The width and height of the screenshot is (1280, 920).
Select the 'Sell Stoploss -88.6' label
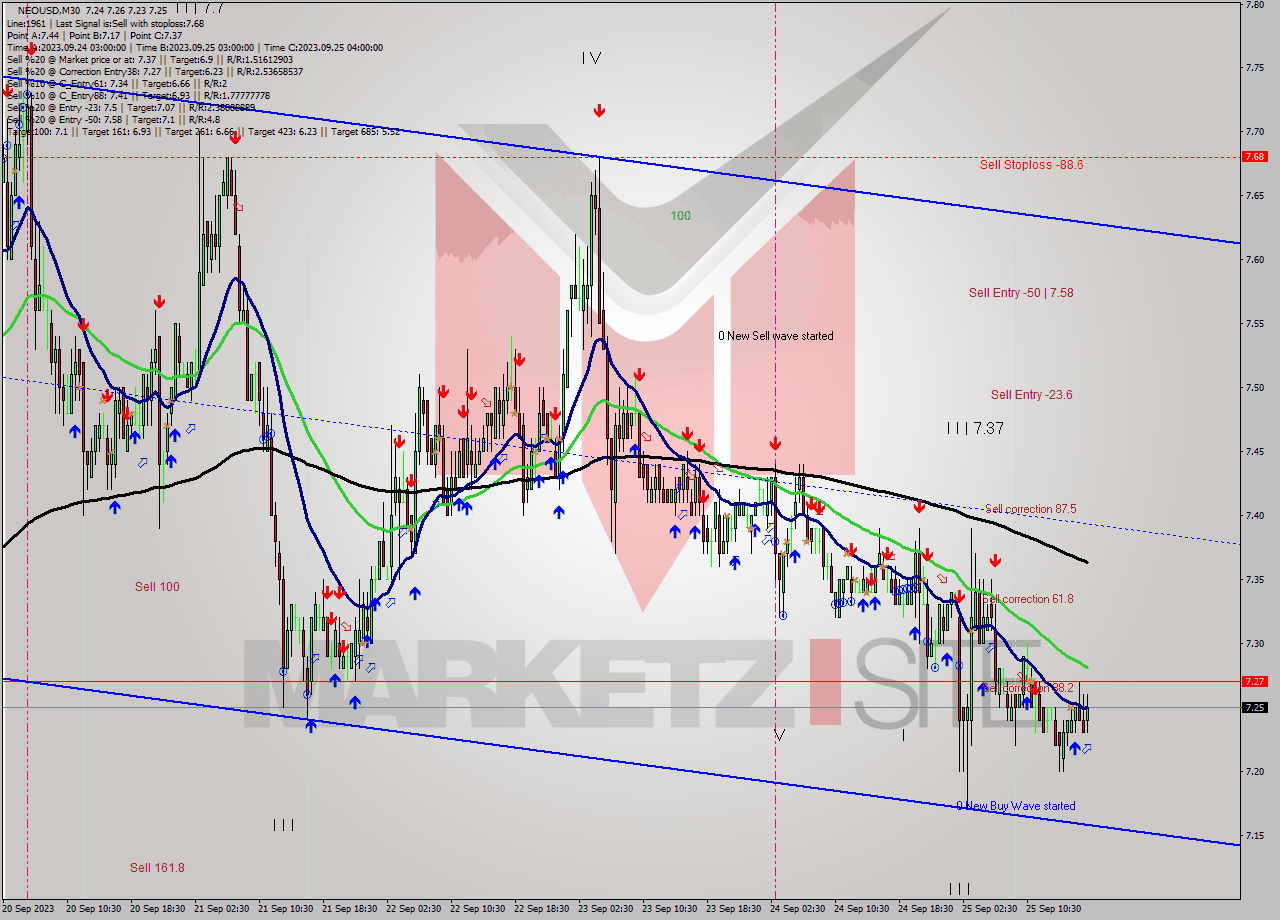(x=1031, y=165)
